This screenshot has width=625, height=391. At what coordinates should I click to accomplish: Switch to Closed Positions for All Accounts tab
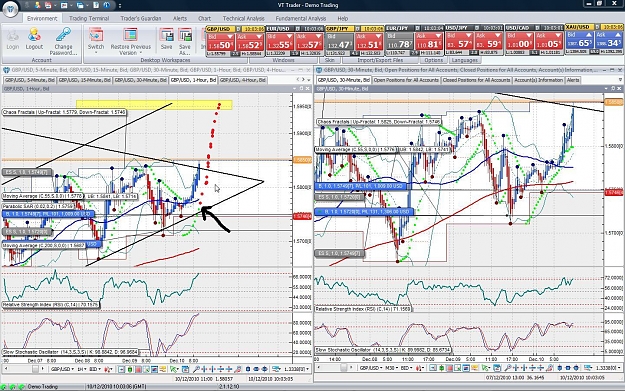(476, 80)
